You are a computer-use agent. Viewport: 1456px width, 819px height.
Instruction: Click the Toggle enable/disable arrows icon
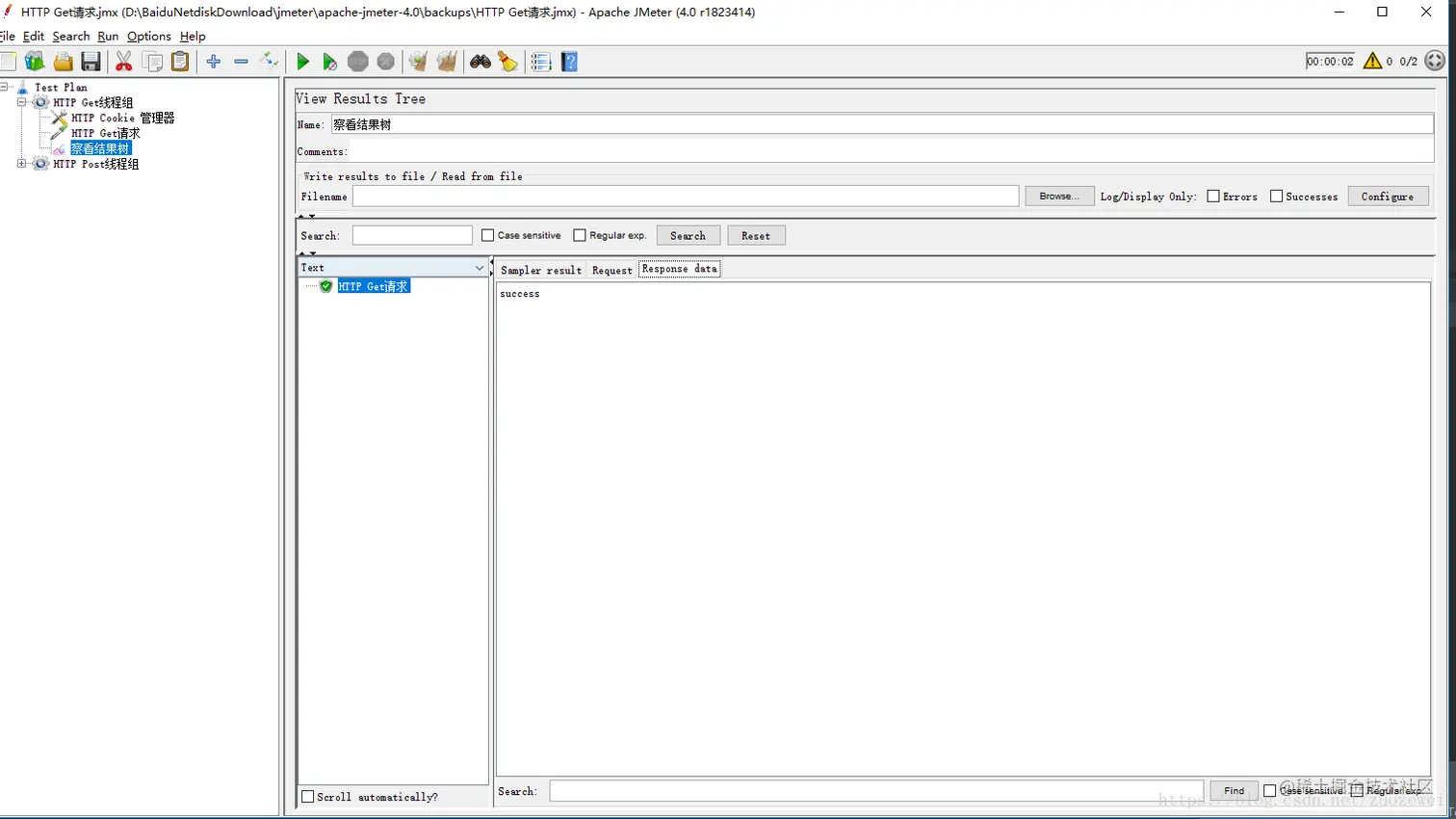(270, 62)
